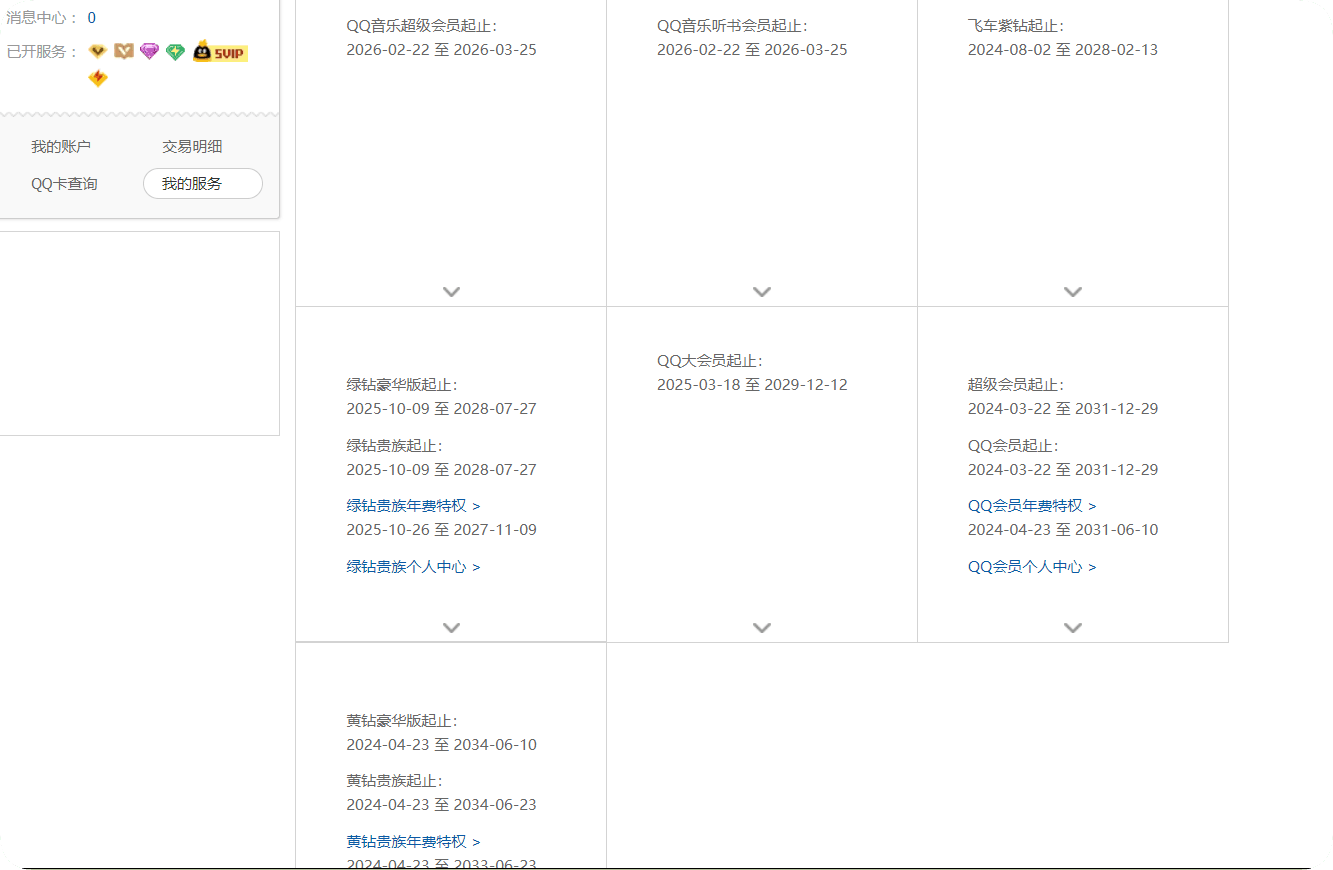Go to QQ卡查询 in the sidebar
The width and height of the screenshot is (1333, 870).
tap(64, 184)
